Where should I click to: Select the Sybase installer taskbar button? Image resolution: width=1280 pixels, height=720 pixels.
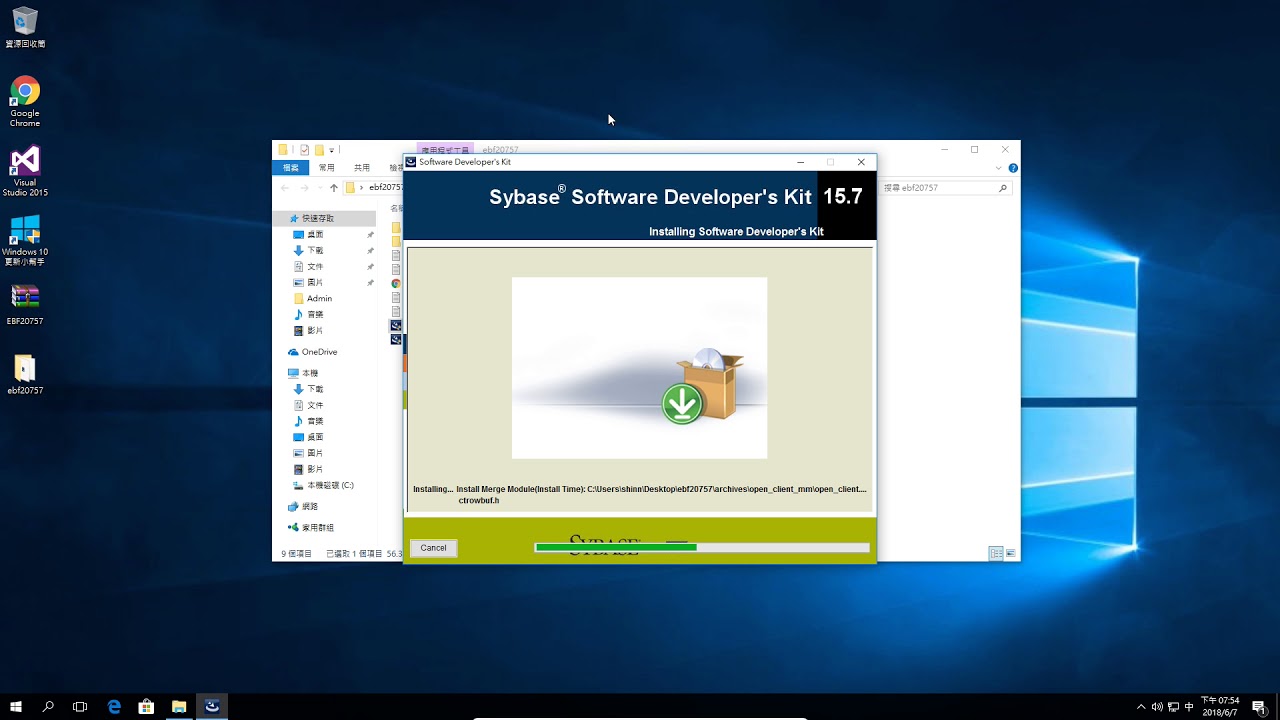tap(212, 706)
